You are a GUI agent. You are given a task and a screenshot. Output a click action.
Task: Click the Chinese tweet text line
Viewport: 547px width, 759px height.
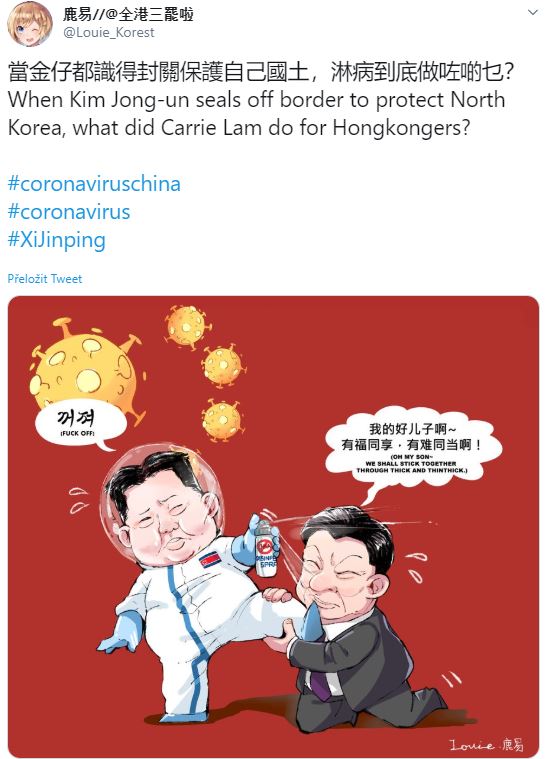(260, 73)
